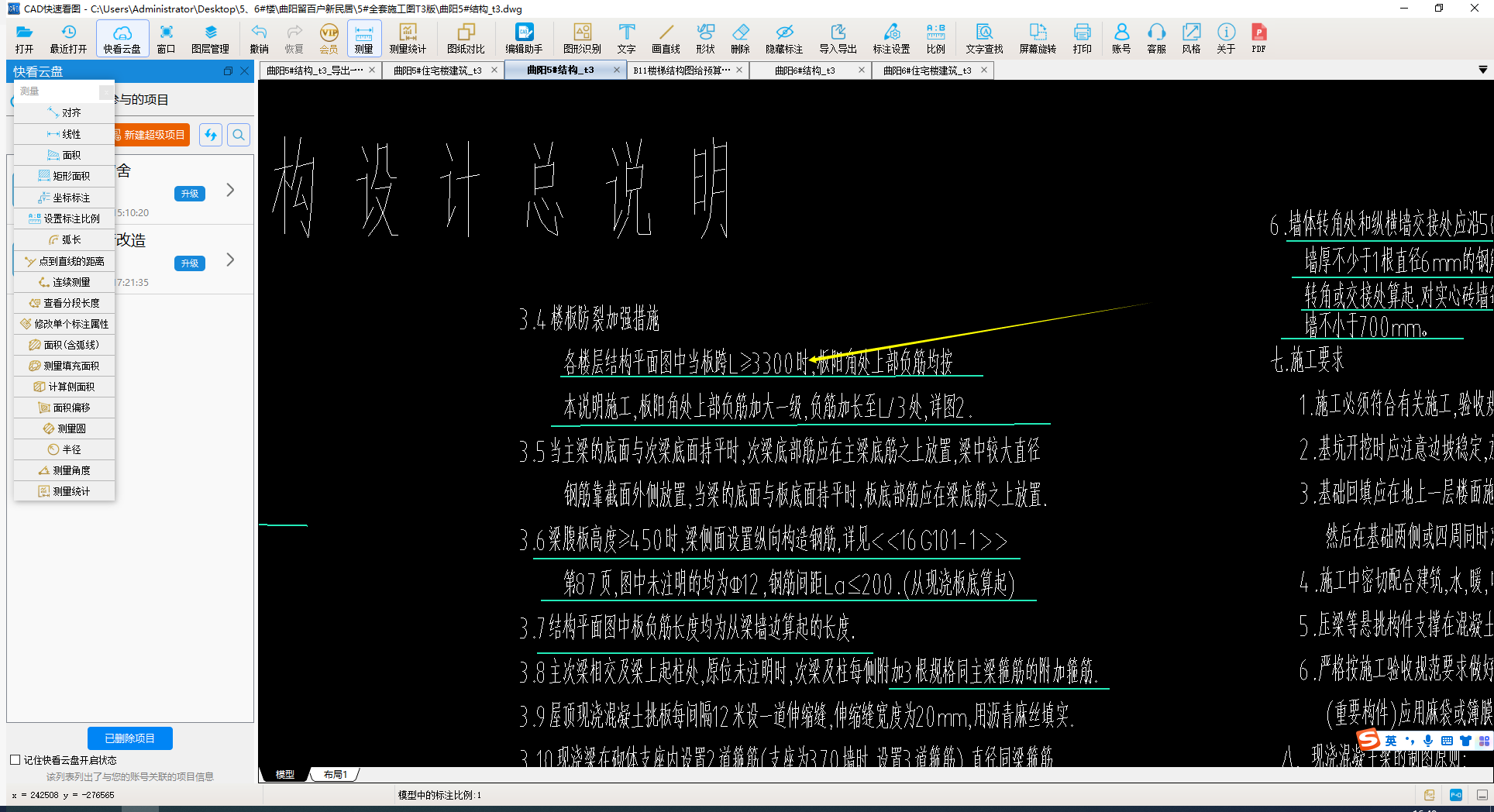The height and width of the screenshot is (812, 1494).
Task: Click the 恢复 redo icon
Action: [x=294, y=38]
